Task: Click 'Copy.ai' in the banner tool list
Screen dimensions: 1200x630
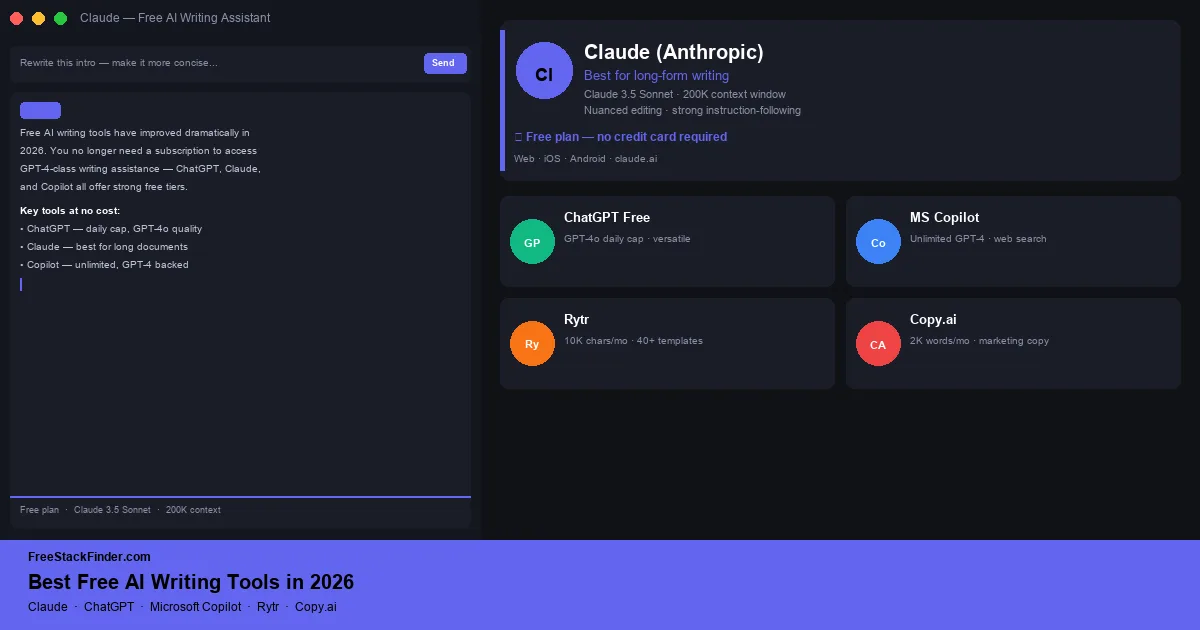Action: pos(316,607)
